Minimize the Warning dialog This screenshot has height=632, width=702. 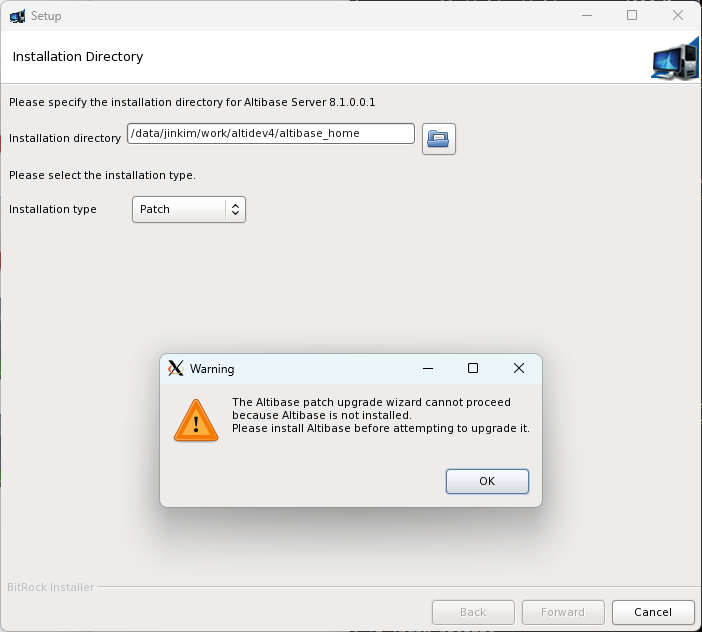(x=427, y=368)
